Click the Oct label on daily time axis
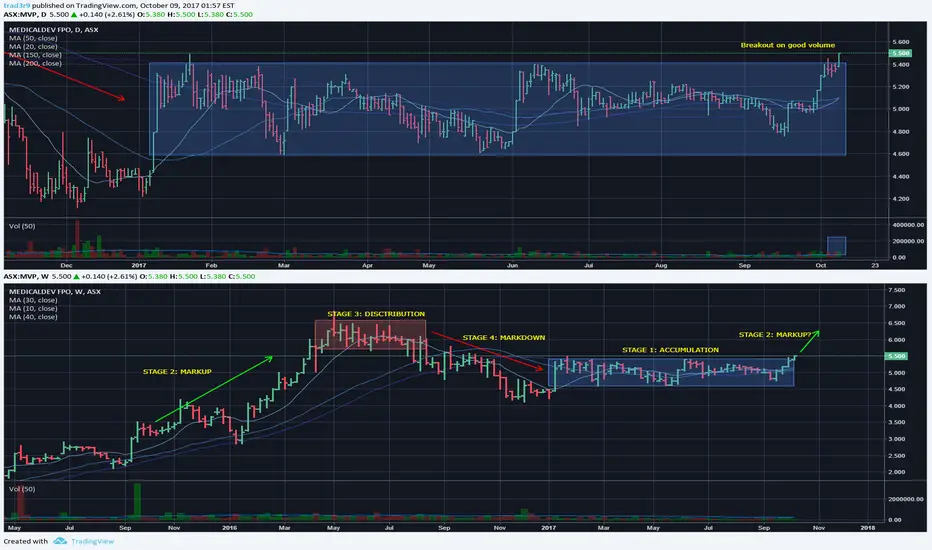 pos(821,266)
